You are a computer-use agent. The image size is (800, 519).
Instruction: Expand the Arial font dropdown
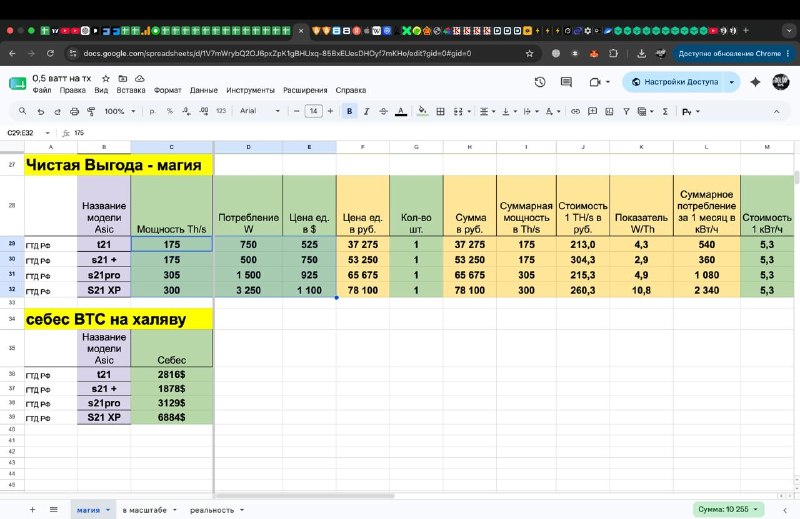[x=260, y=111]
